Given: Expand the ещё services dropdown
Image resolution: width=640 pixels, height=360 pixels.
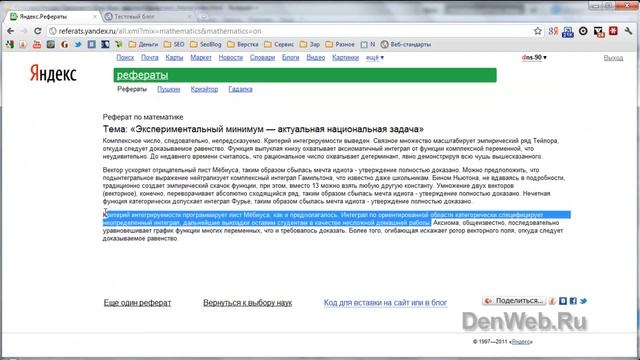Looking at the screenshot, I should pyautogui.click(x=375, y=58).
